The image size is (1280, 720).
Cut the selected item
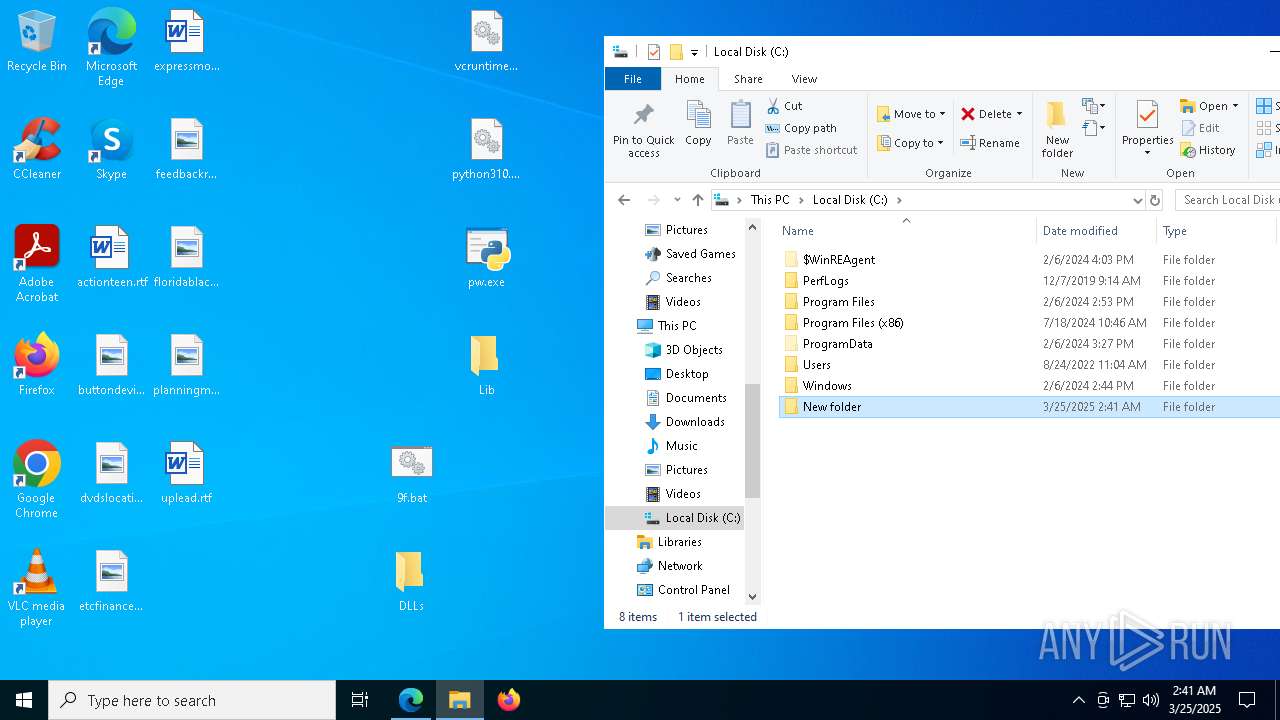pyautogui.click(x=785, y=105)
